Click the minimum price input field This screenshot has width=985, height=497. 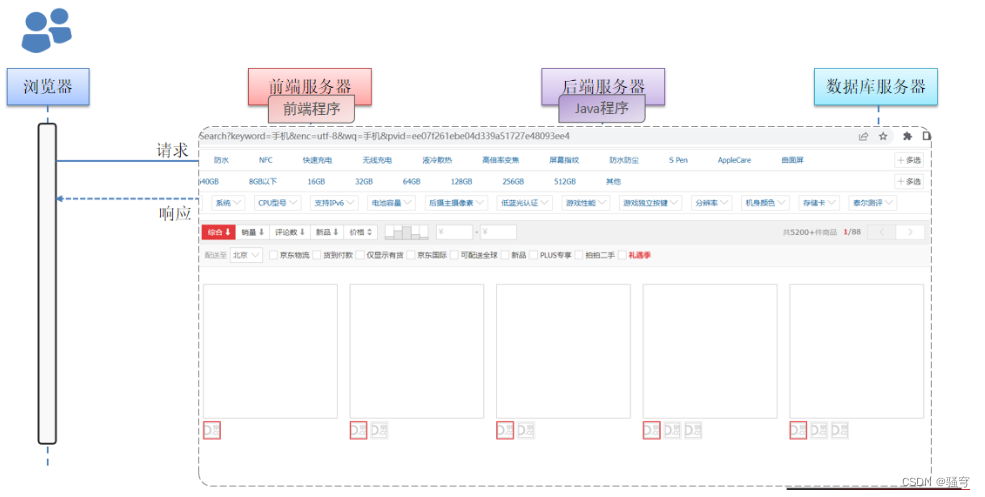[454, 232]
